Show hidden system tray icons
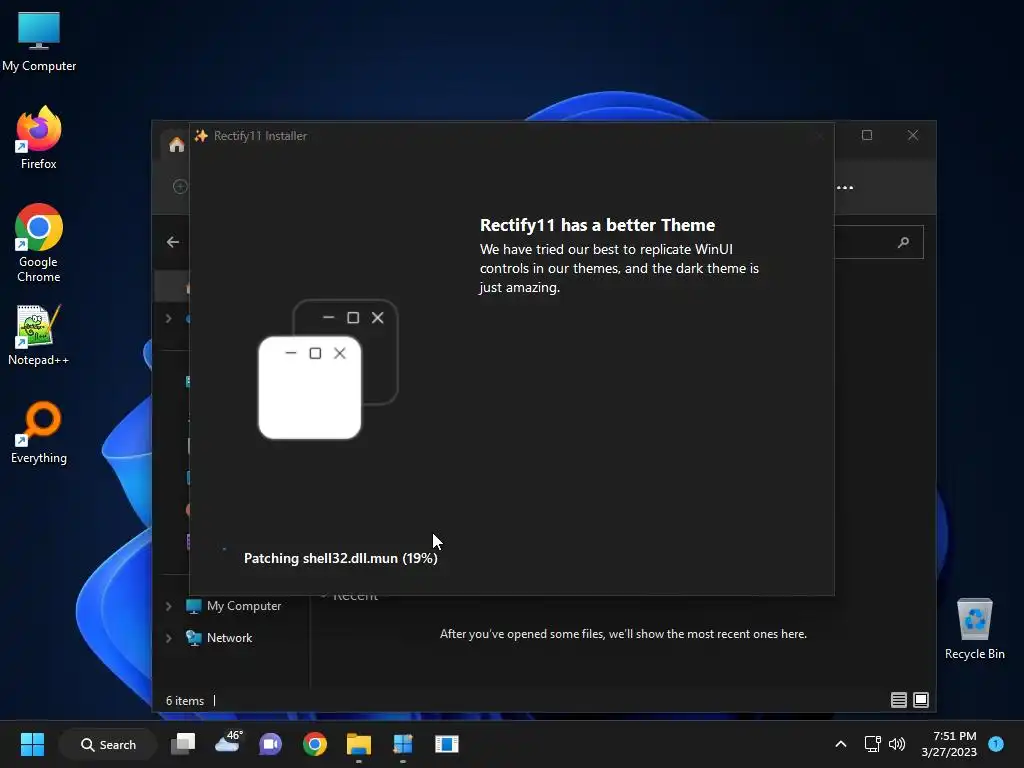The image size is (1024, 768). click(x=841, y=744)
